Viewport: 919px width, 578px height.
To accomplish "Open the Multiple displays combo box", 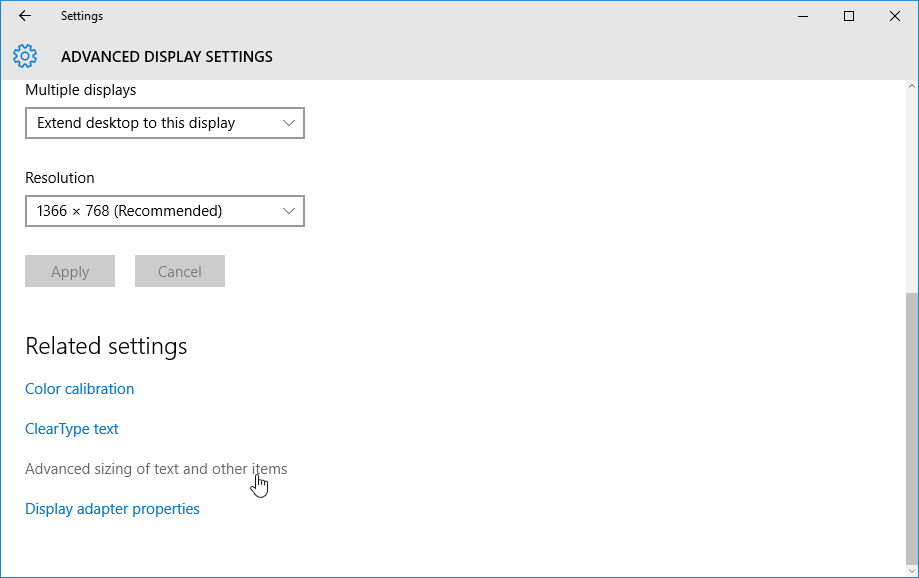I will pyautogui.click(x=165, y=123).
